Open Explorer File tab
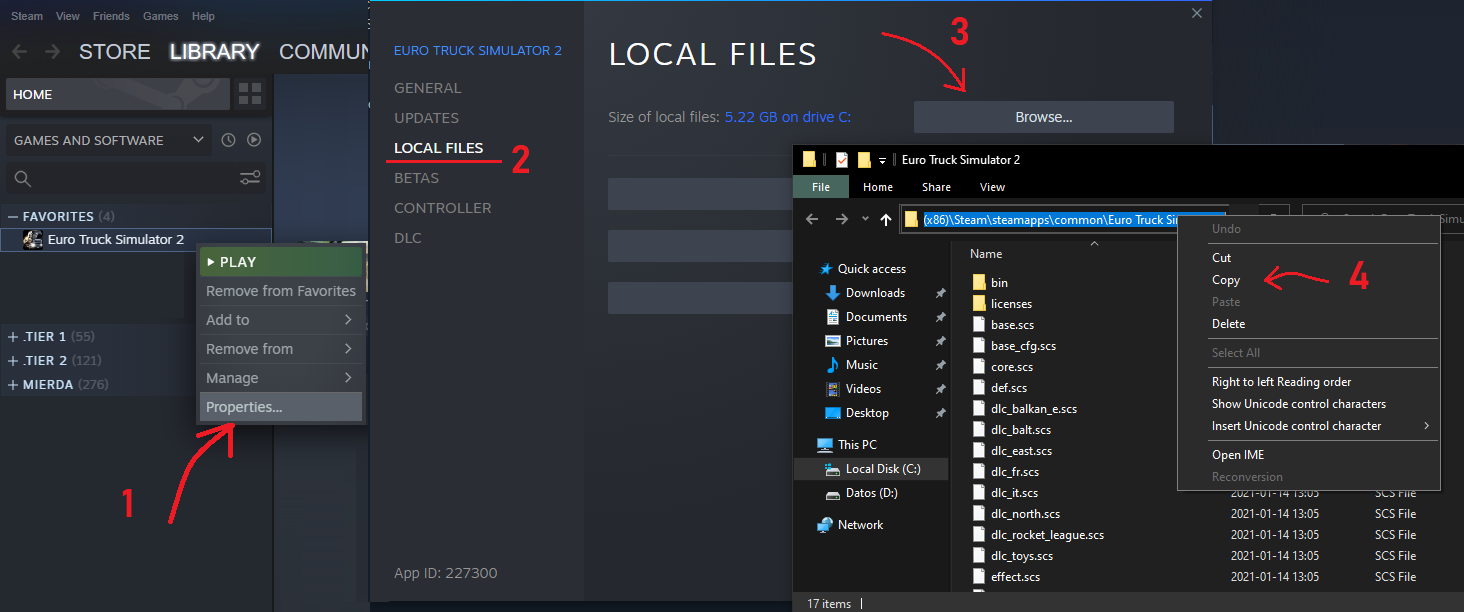The image size is (1464, 612). point(821,187)
